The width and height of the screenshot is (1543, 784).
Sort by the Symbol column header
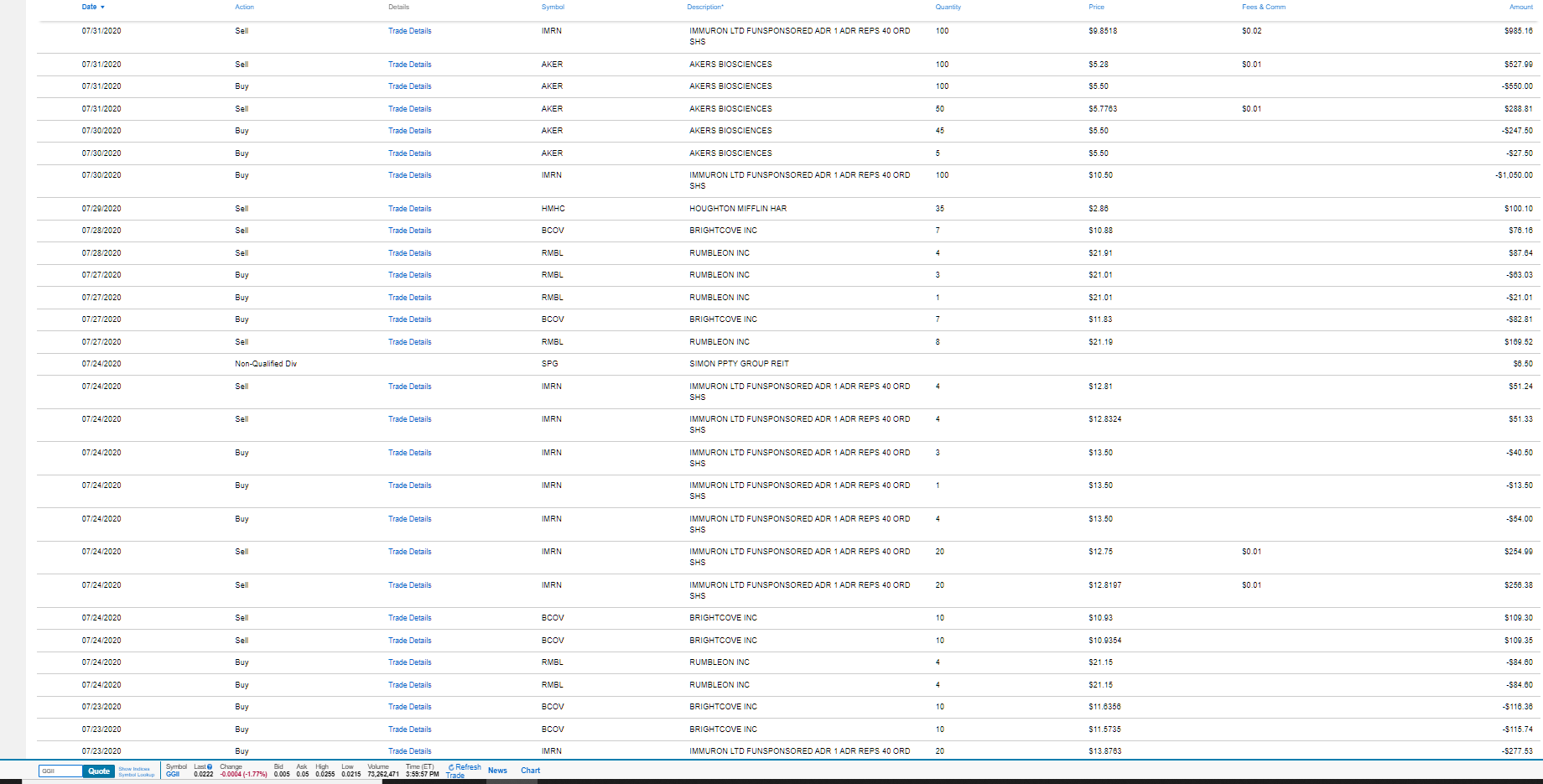point(553,7)
